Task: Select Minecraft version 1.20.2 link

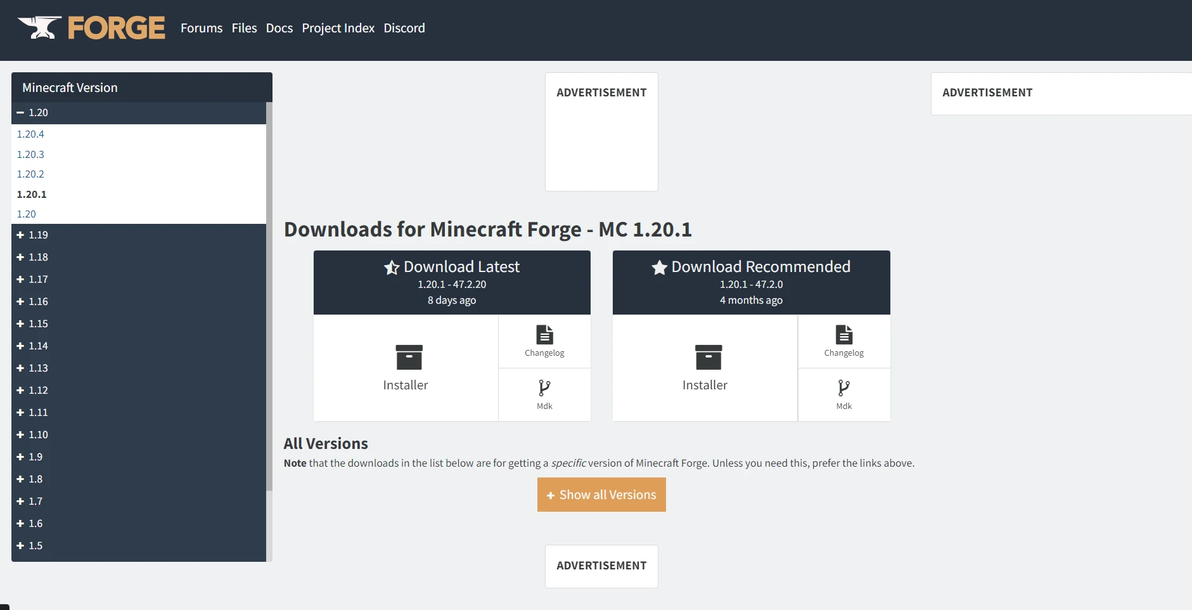Action: [31, 174]
